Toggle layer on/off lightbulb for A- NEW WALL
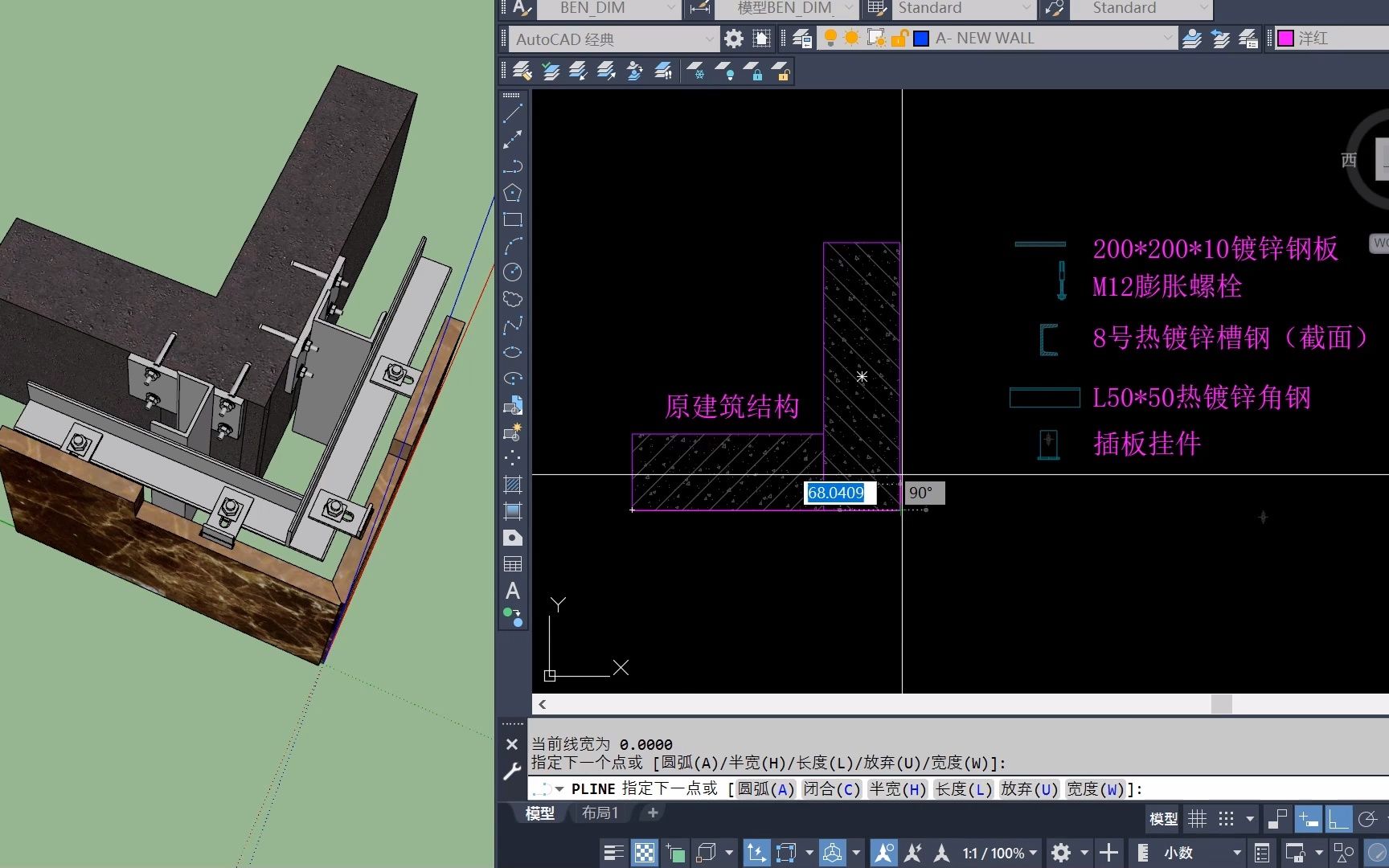Viewport: 1389px width, 868px height. pyautogui.click(x=831, y=38)
